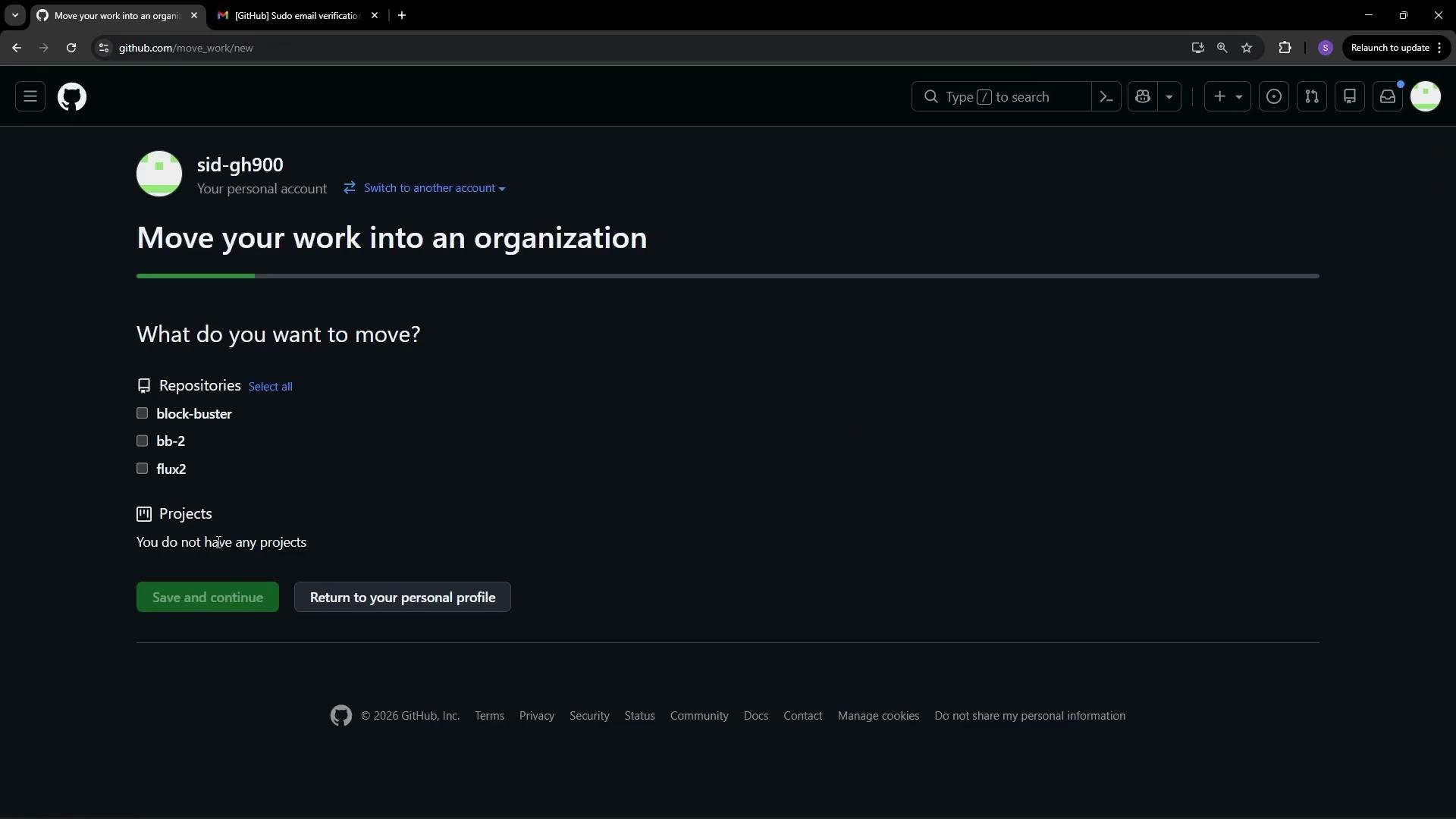Viewport: 1456px width, 819px height.
Task: Open the user avatar menu in header
Action: [x=1426, y=97]
